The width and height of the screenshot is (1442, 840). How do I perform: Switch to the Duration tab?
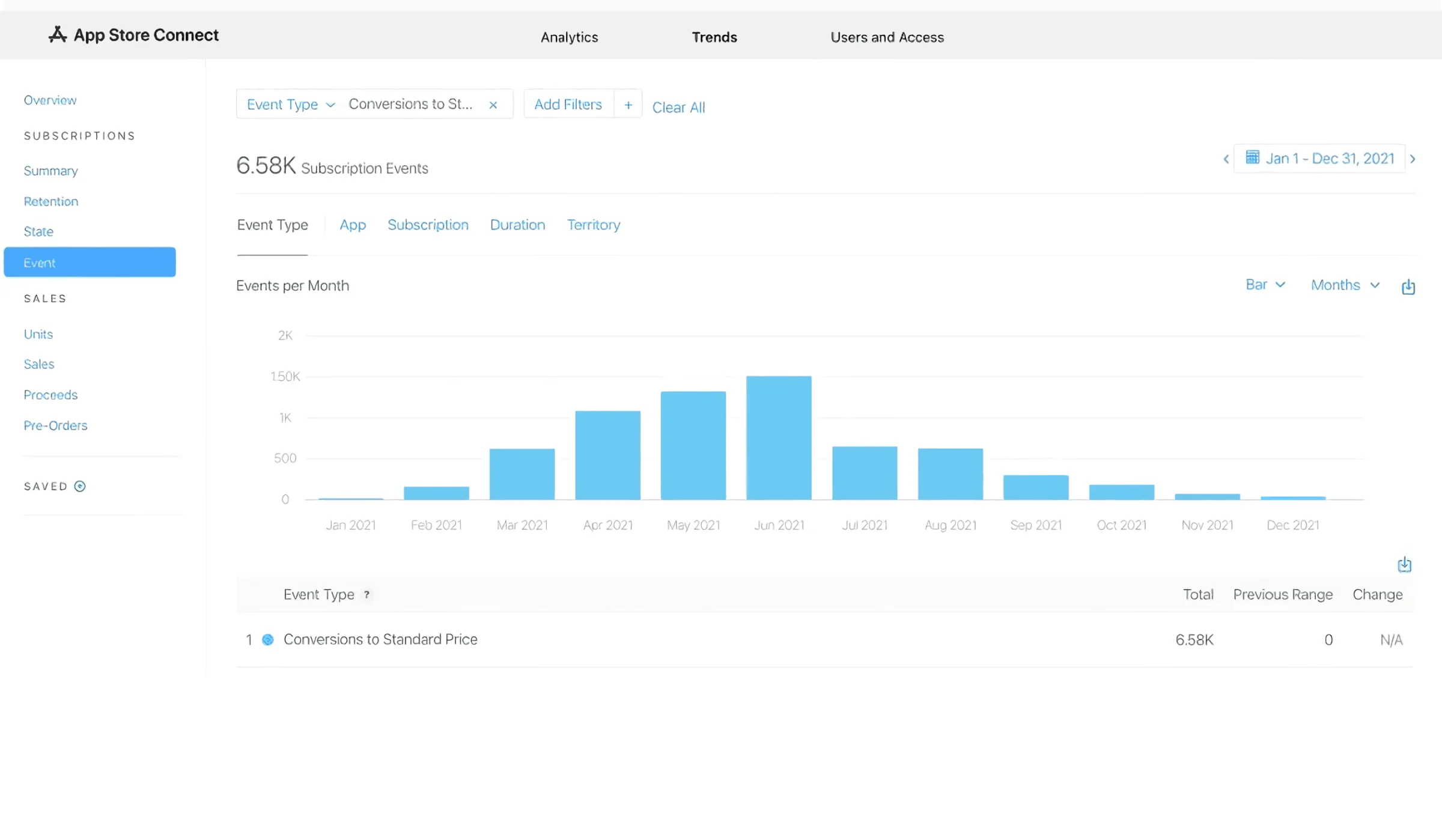tap(517, 225)
